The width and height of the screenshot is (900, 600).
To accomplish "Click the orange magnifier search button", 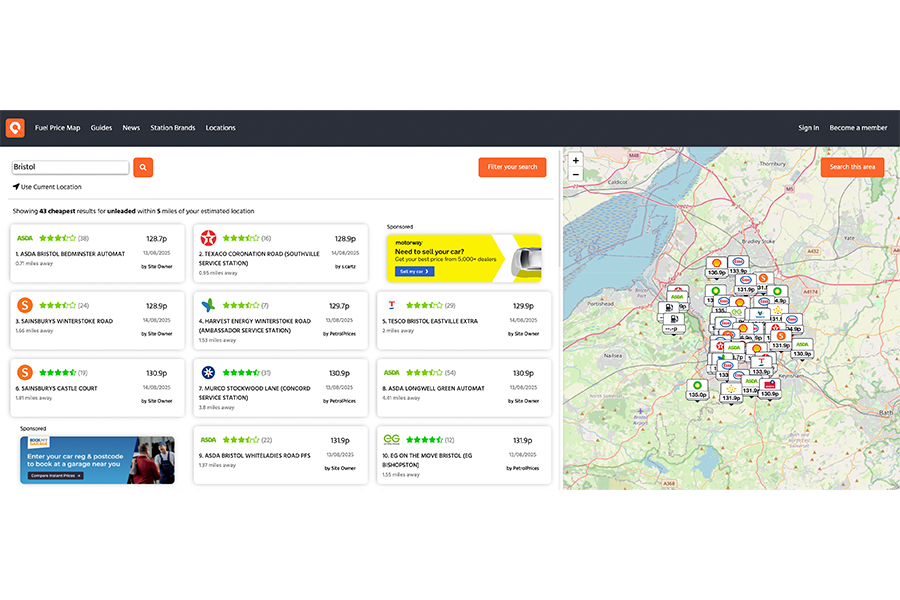I will tap(143, 167).
